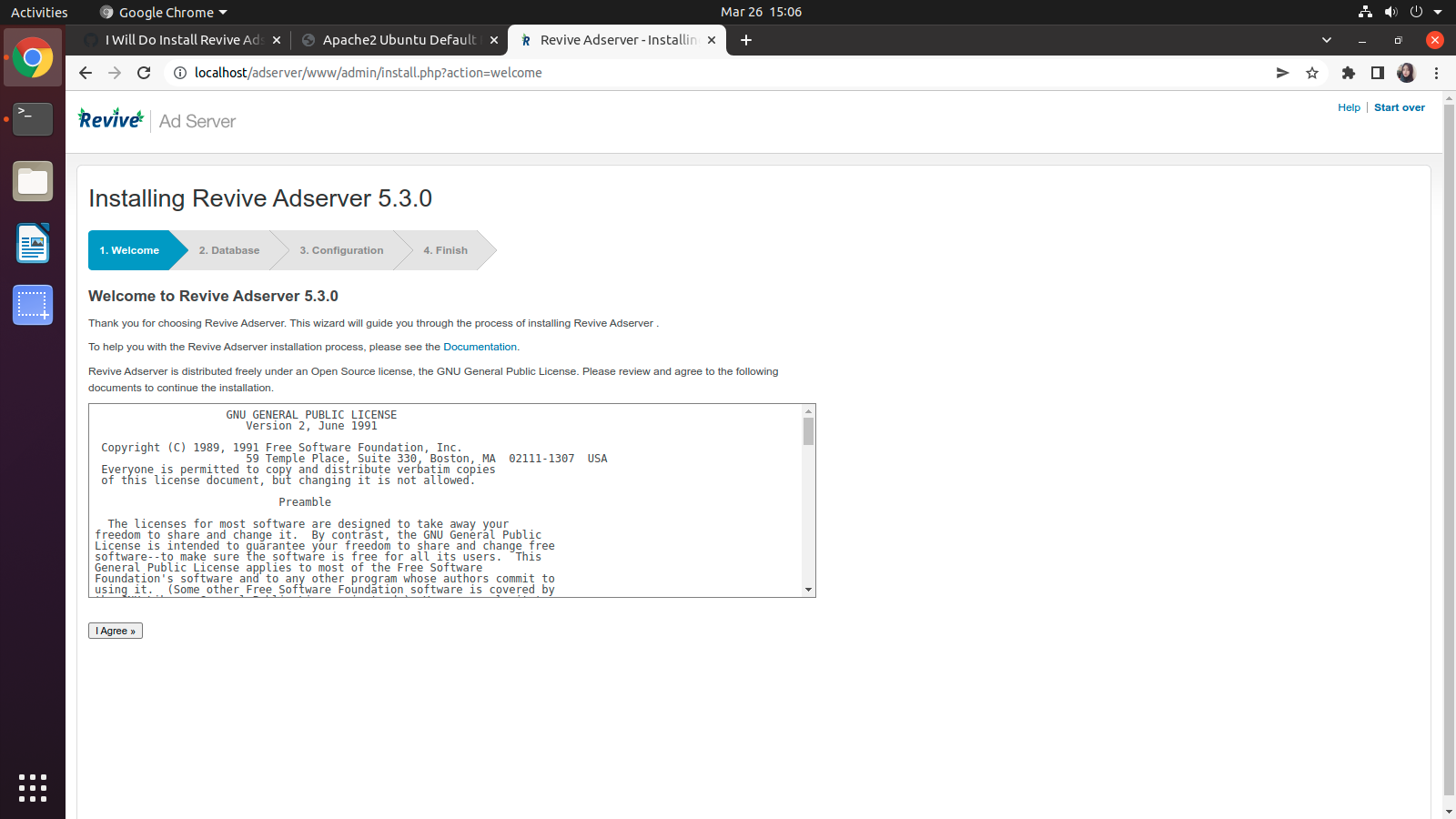Click the 'Installing Revive Adserver 5.3.0' heading

click(x=260, y=198)
